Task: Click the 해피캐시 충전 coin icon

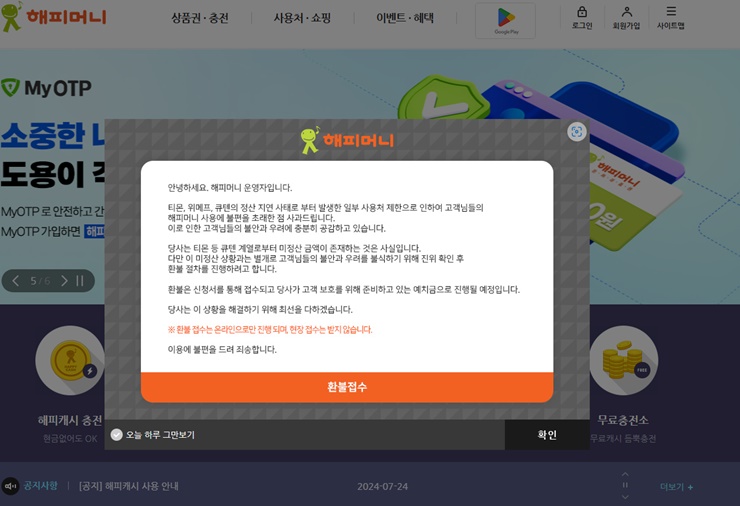Action: click(x=70, y=361)
